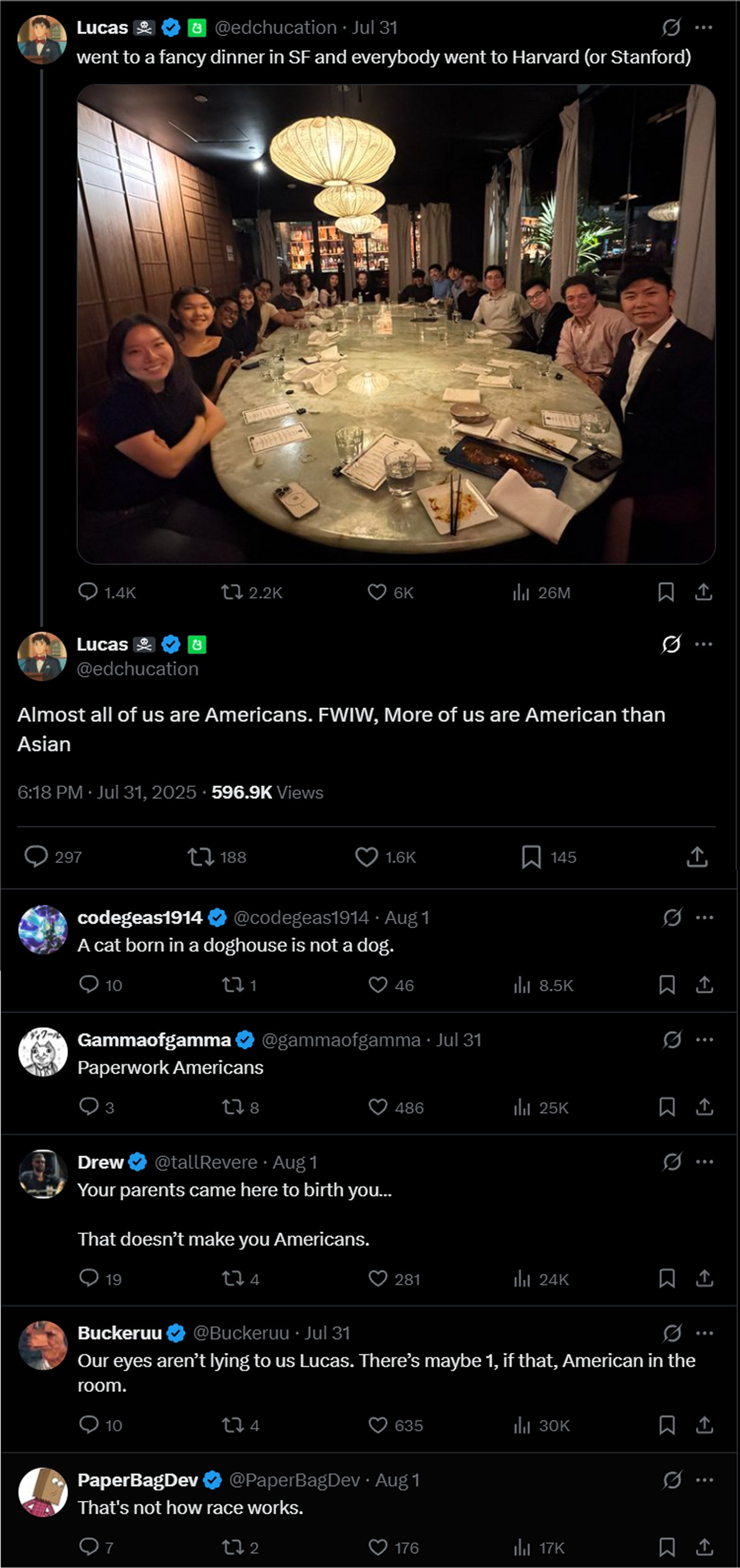Bookmark Buckeruu's reply
The width and height of the screenshot is (740, 1568).
[667, 1425]
